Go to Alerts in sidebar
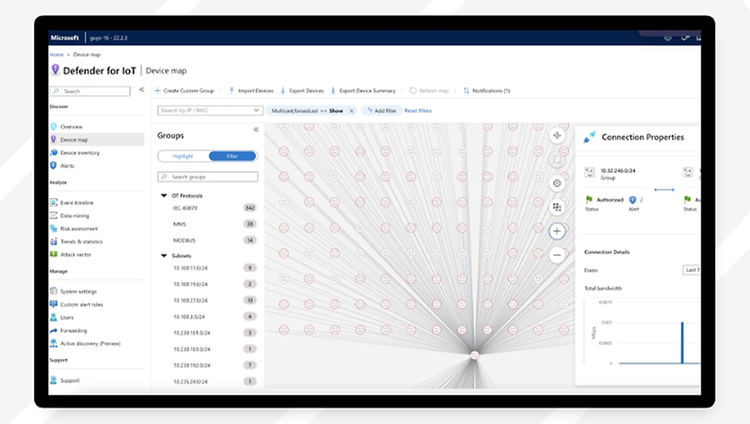The image size is (750, 424). click(67, 166)
